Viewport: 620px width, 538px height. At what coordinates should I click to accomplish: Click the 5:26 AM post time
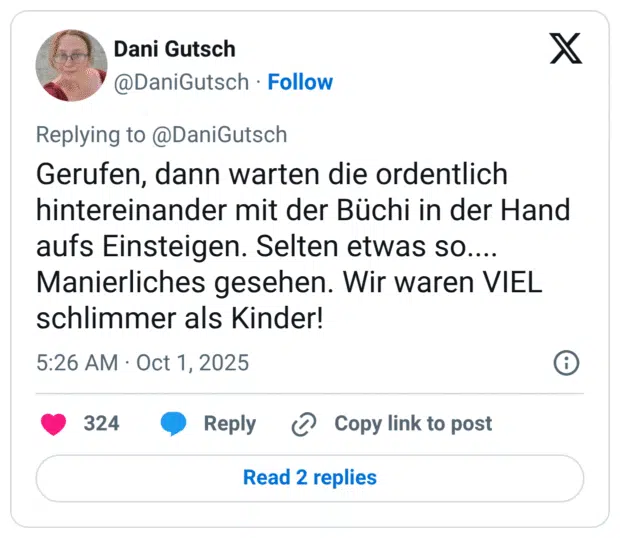(x=77, y=362)
